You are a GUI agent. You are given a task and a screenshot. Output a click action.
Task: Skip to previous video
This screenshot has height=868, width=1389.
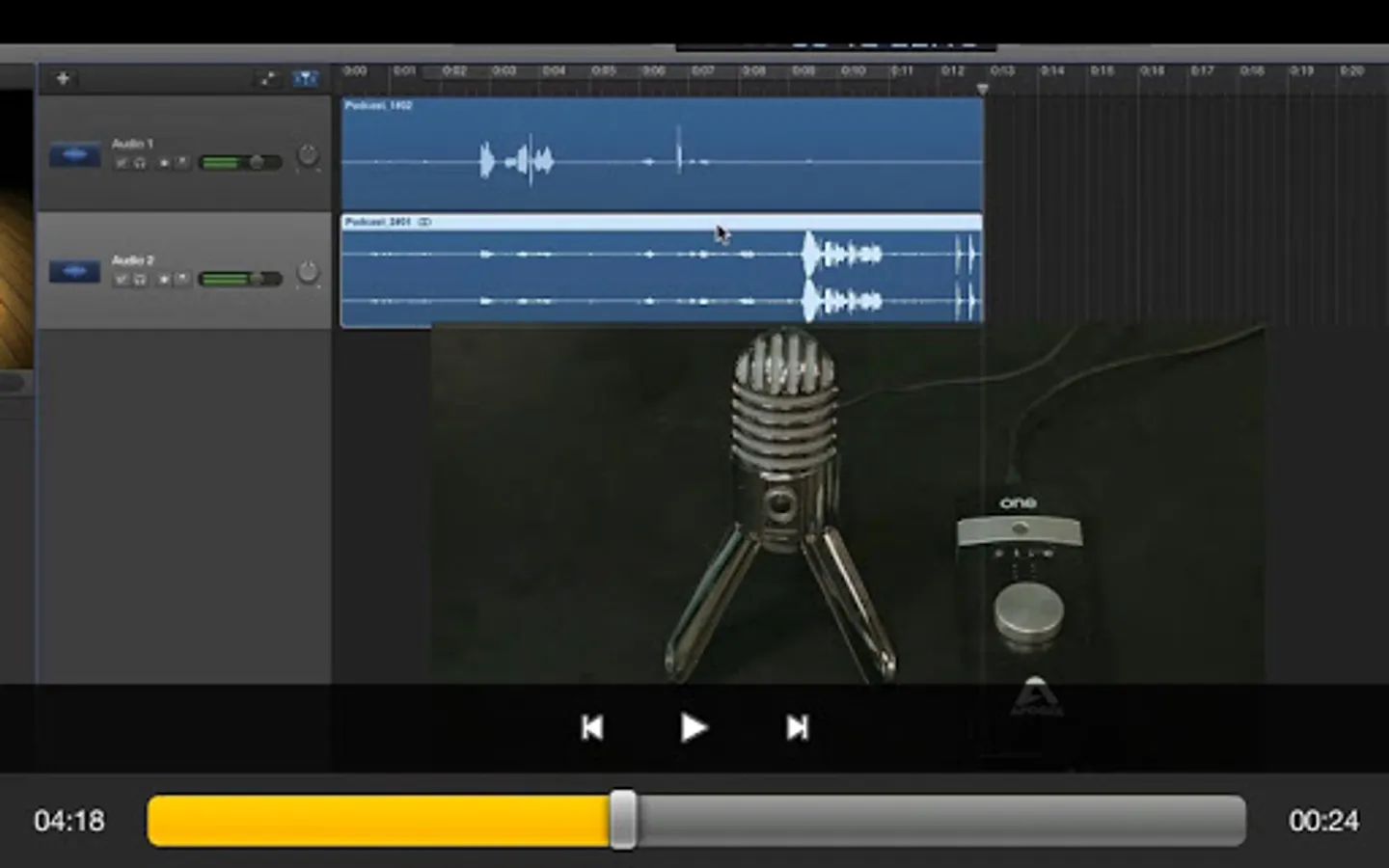click(592, 727)
